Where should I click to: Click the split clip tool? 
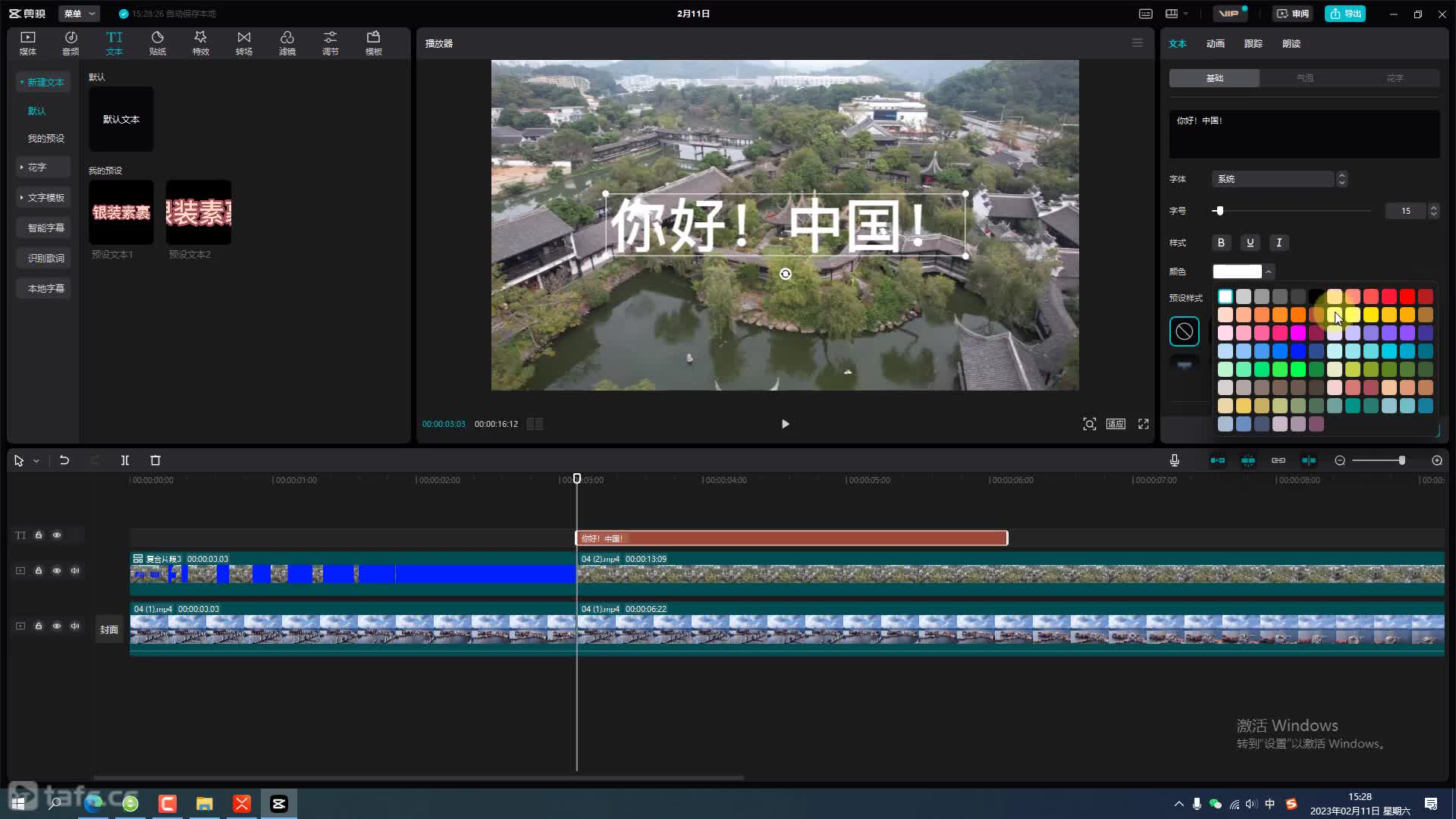click(125, 460)
